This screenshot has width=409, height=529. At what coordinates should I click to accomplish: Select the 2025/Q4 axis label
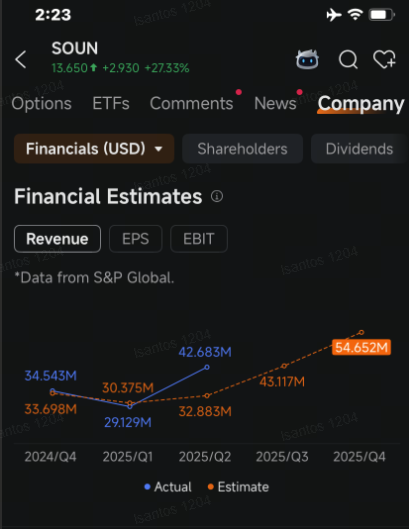click(x=359, y=457)
